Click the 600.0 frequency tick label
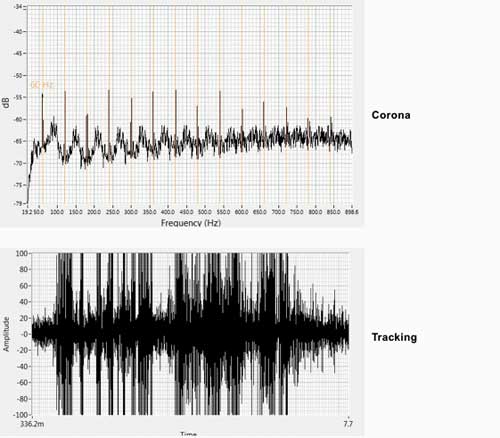Viewport: 500px width, 438px height. tap(242, 212)
